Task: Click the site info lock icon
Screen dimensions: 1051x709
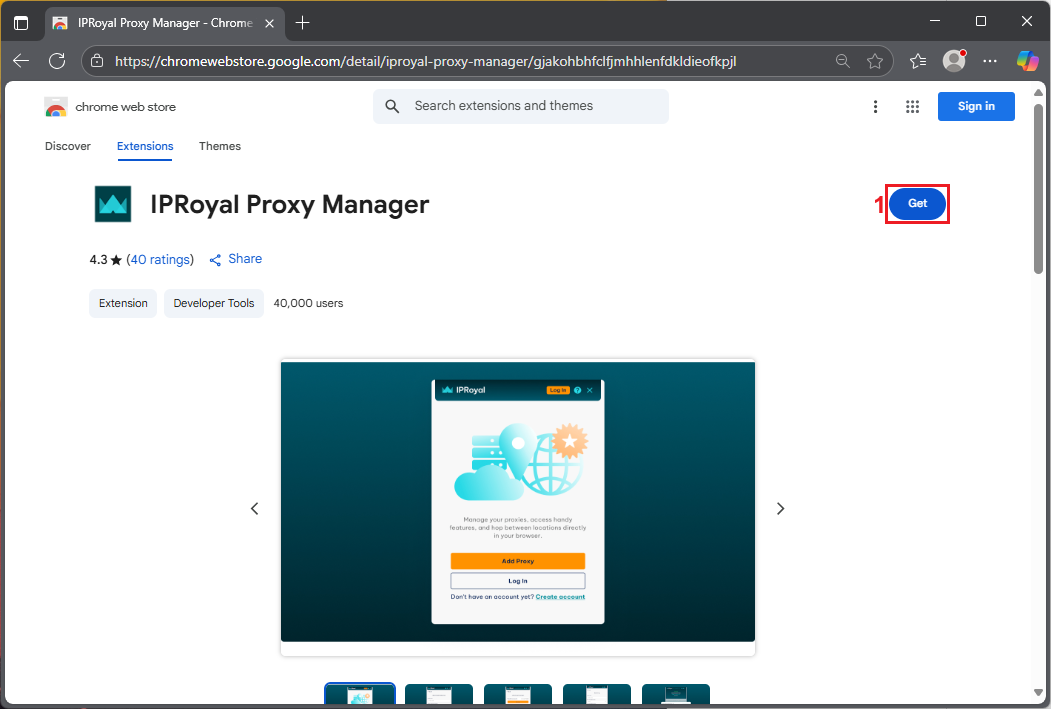Action: 97,61
